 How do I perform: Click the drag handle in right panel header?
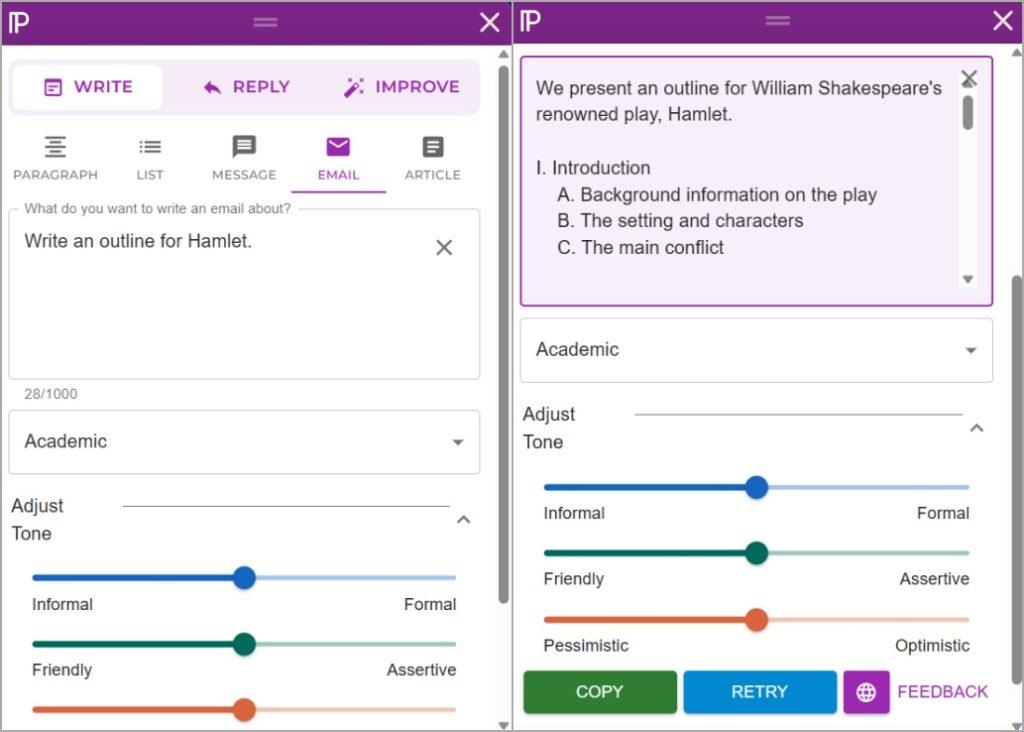pyautogui.click(x=777, y=21)
